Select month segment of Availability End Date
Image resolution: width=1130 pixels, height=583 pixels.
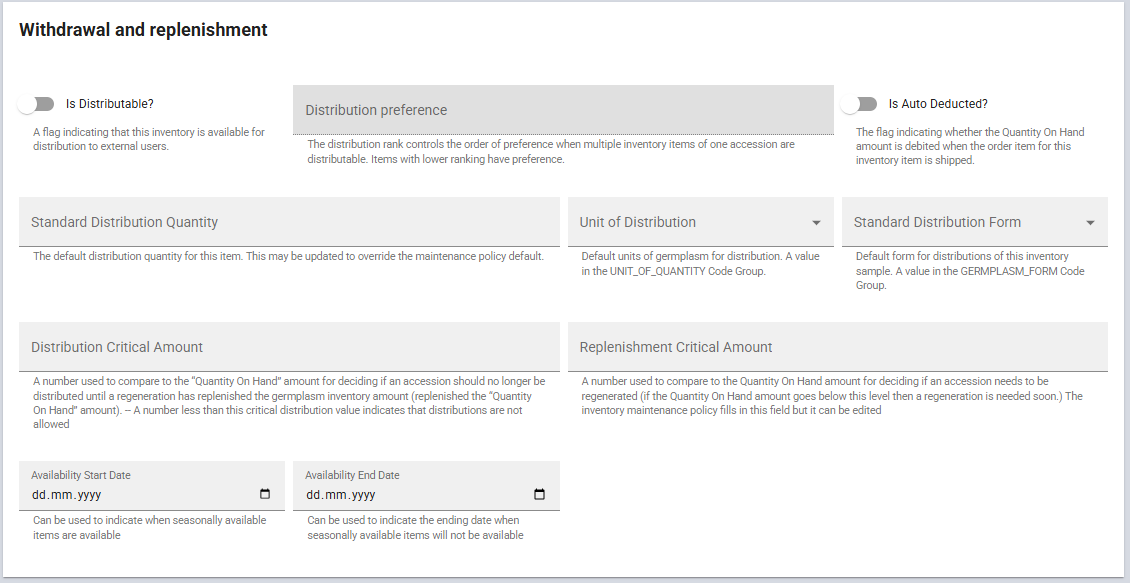coord(337,495)
